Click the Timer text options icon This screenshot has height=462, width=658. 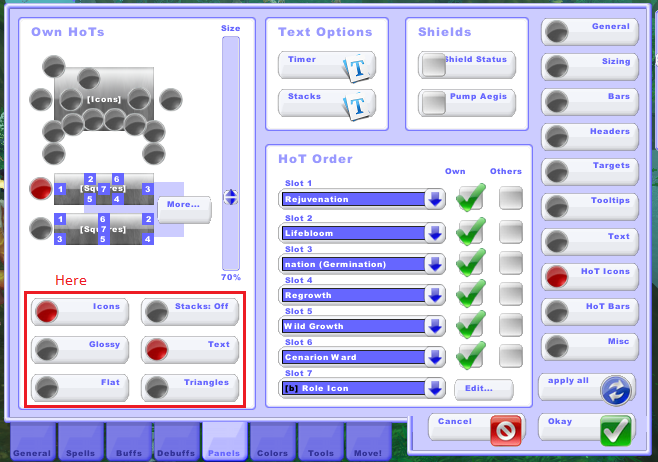click(x=358, y=67)
